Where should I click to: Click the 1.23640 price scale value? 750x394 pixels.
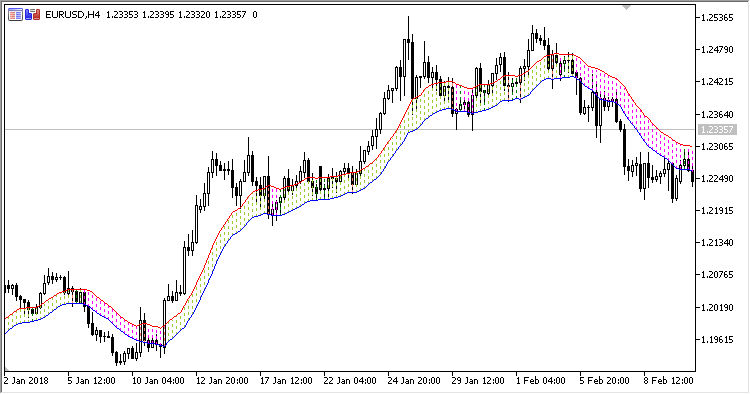[x=717, y=114]
